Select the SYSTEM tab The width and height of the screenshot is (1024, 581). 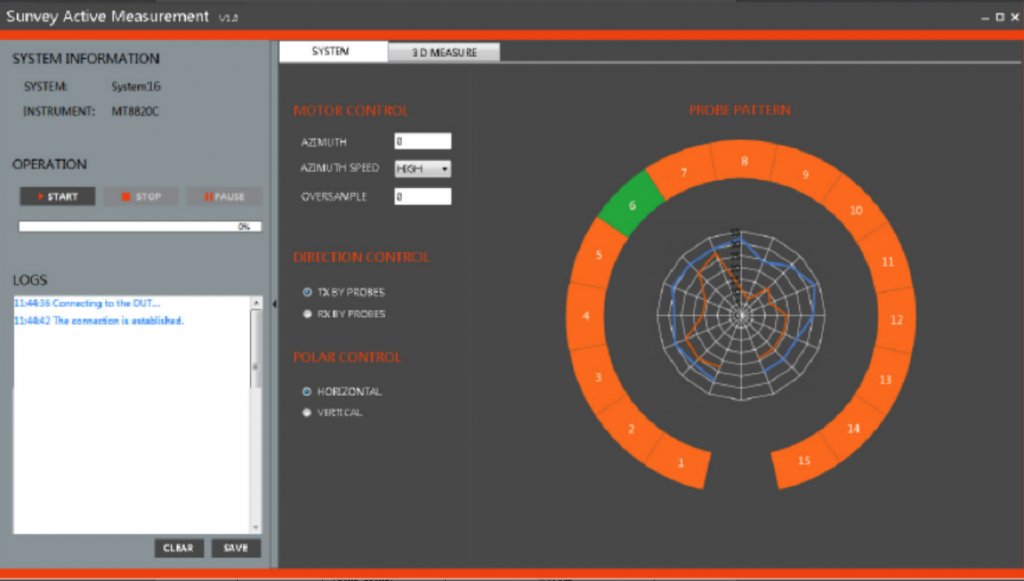pos(333,52)
